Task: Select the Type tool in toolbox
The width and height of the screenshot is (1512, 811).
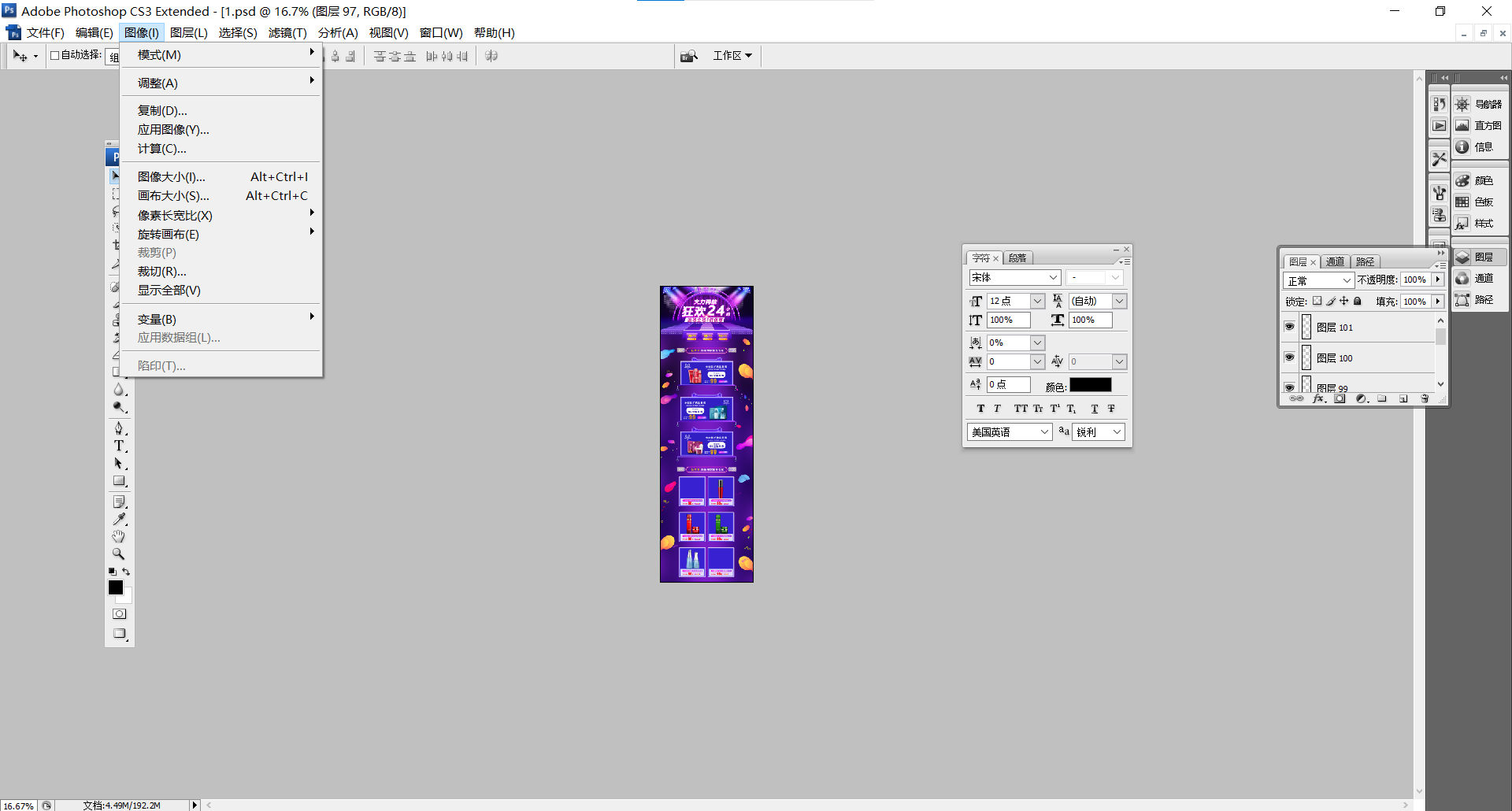Action: point(119,446)
